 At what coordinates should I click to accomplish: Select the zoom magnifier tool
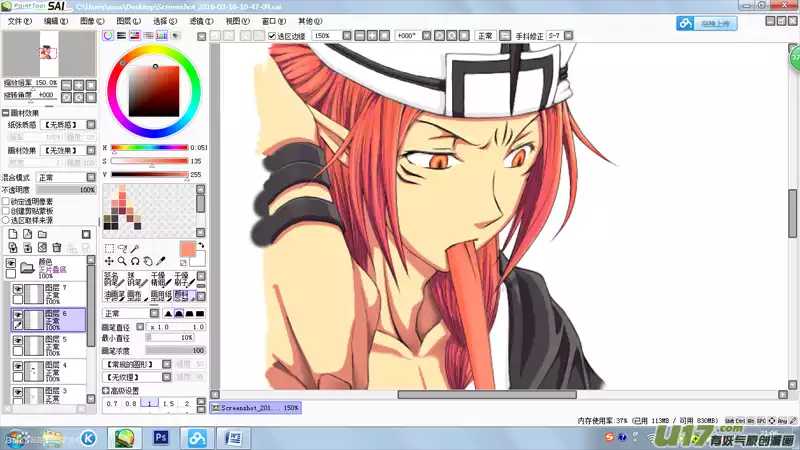coord(122,261)
